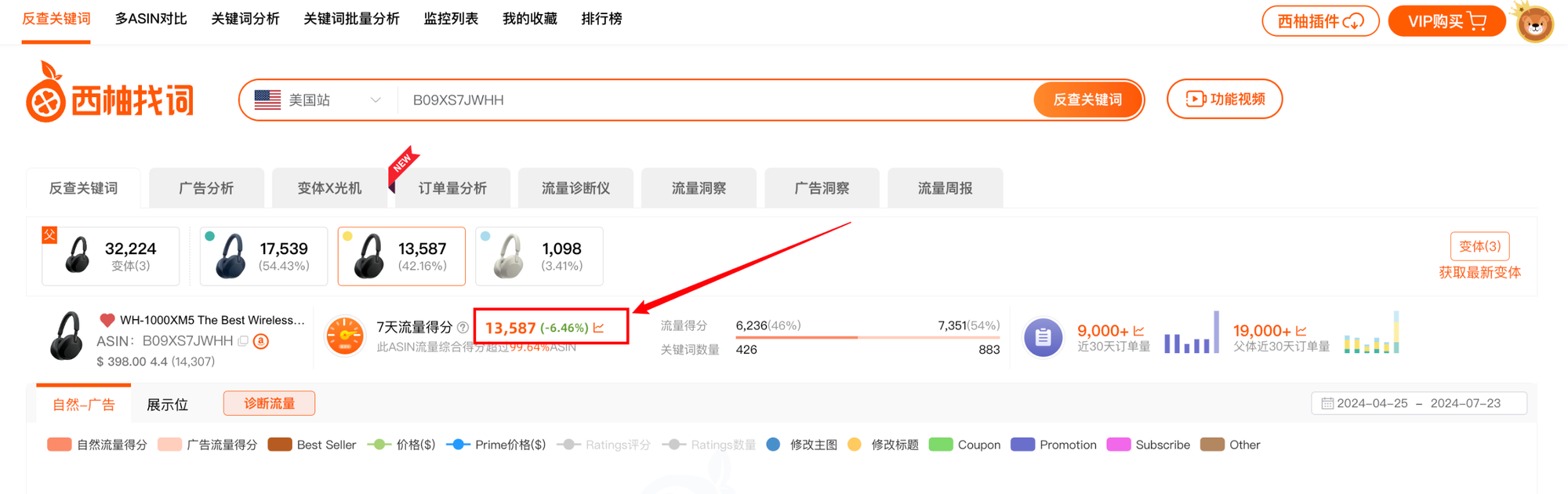1568x494 pixels.
Task: Click the VIP购买 button
Action: click(1446, 21)
